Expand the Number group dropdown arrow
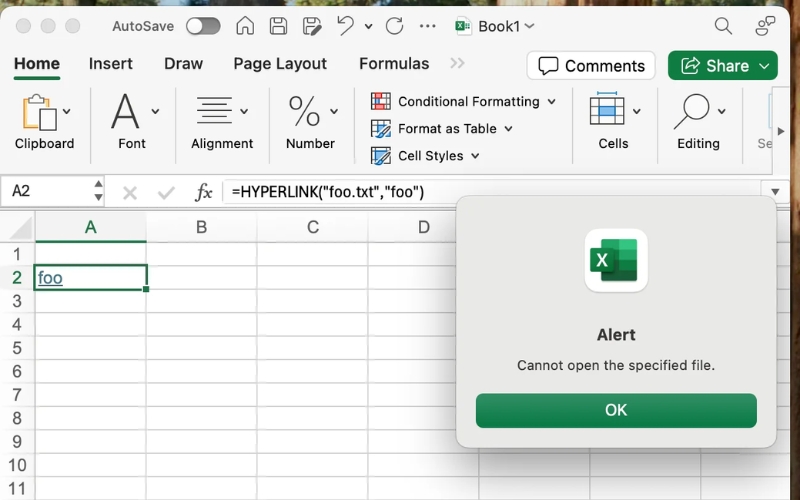 (334, 111)
